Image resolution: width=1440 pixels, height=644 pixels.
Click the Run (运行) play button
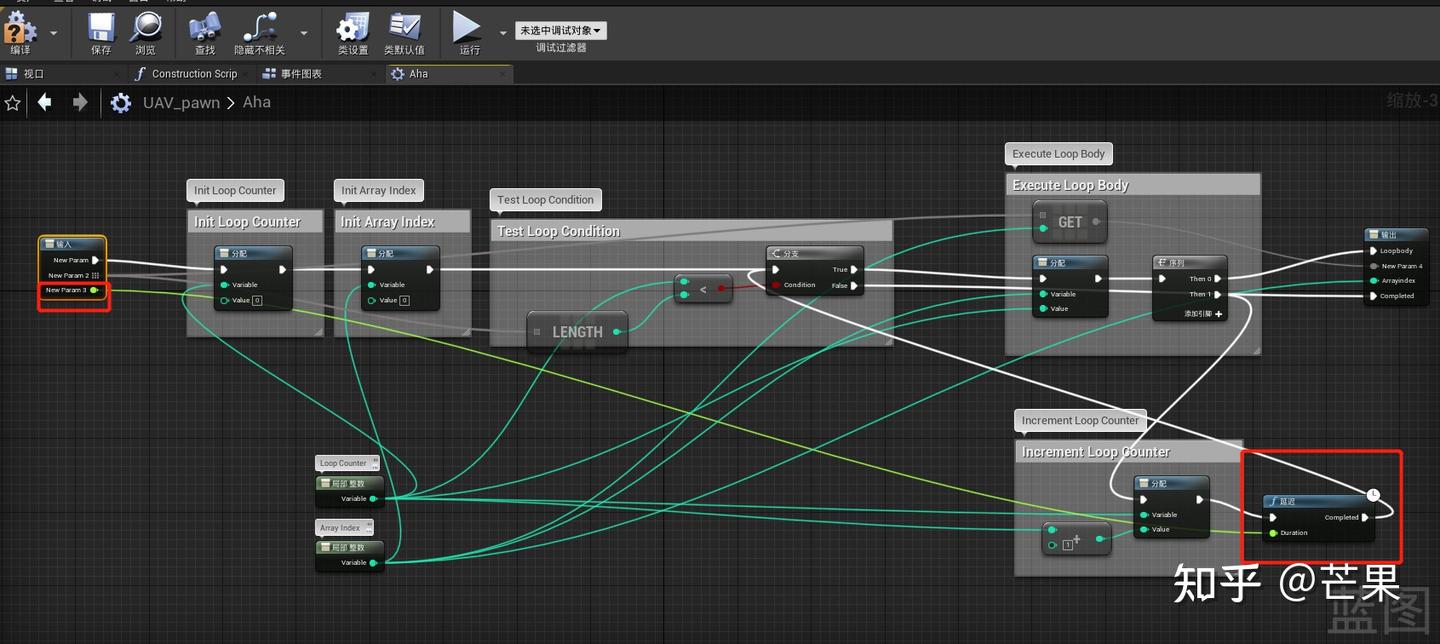467,29
